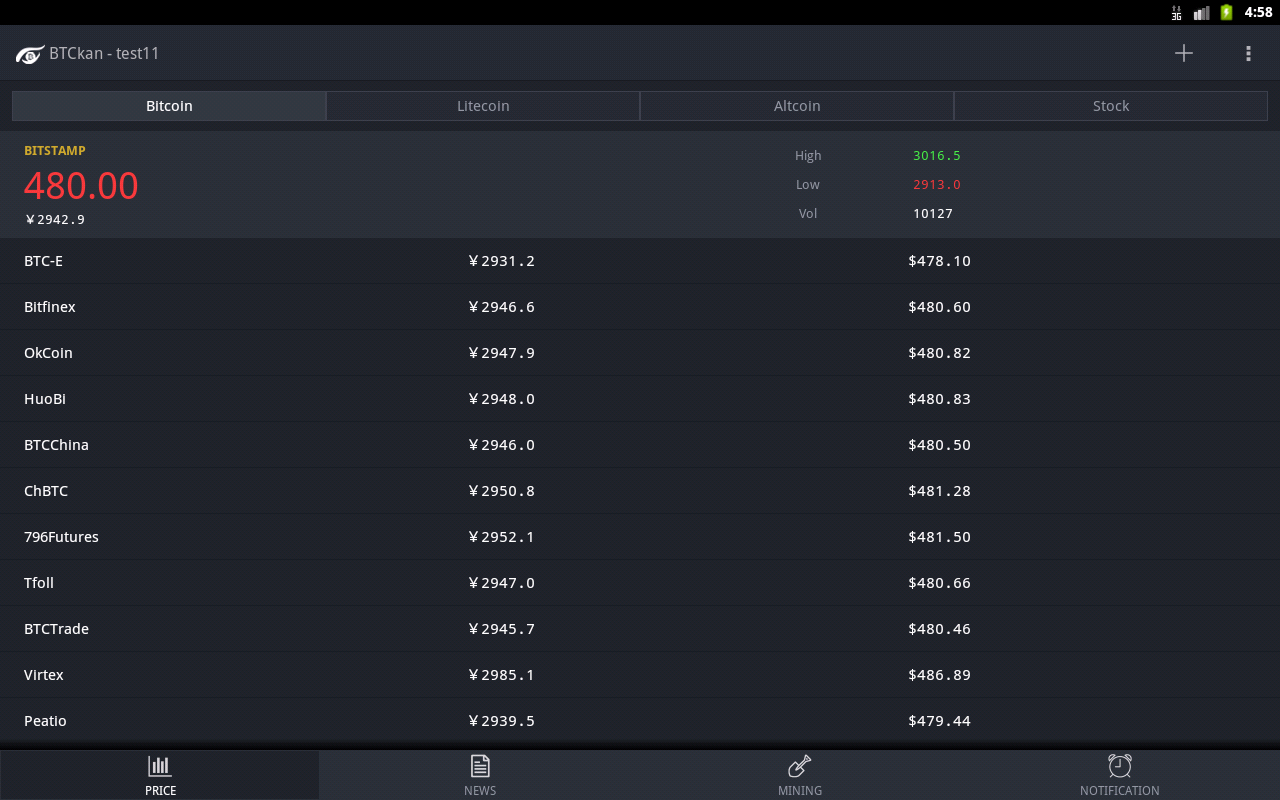Tap Tfoll yuan price ¥2947.0

click(501, 583)
